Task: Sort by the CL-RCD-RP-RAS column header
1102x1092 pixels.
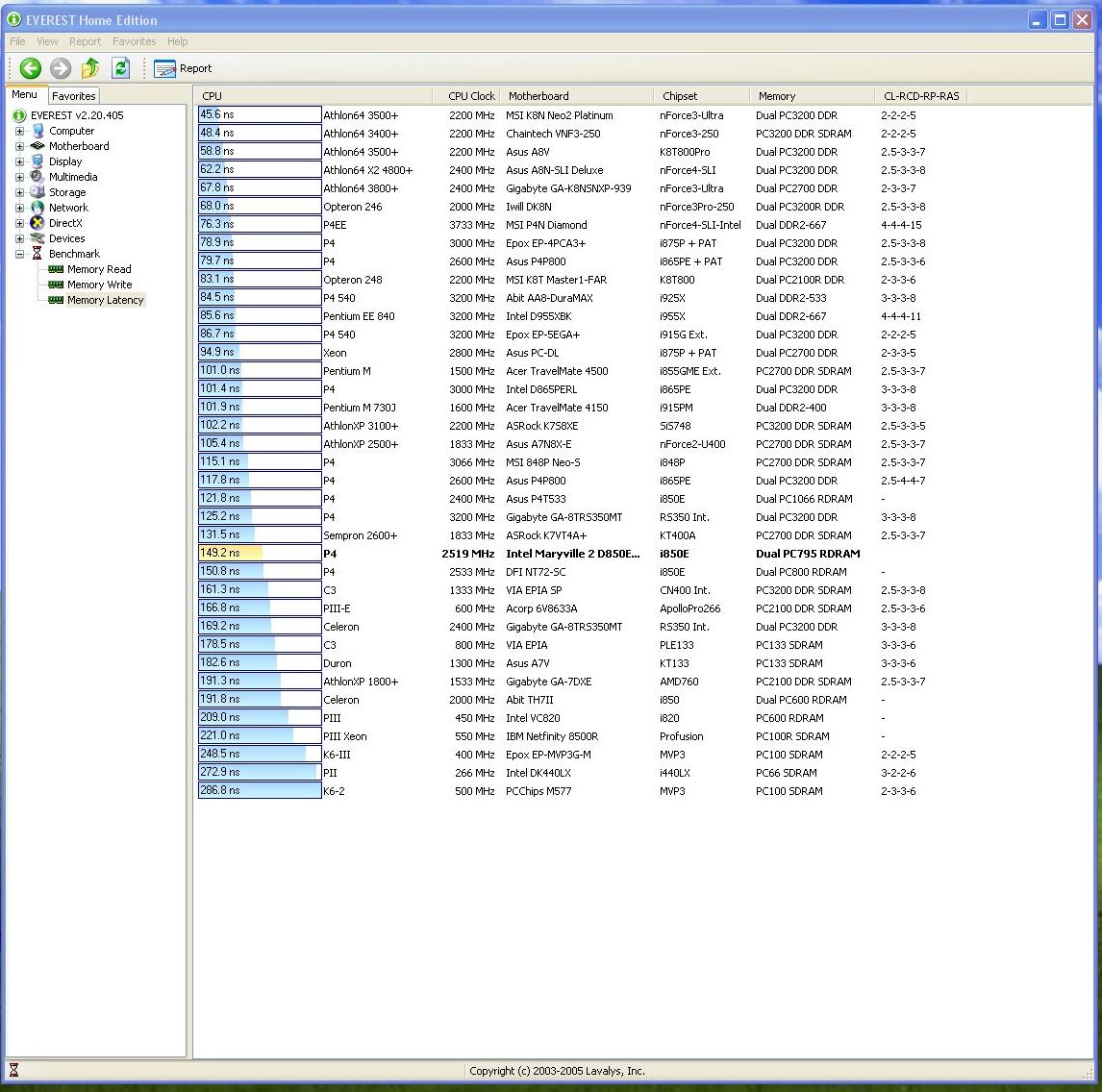Action: tap(920, 96)
